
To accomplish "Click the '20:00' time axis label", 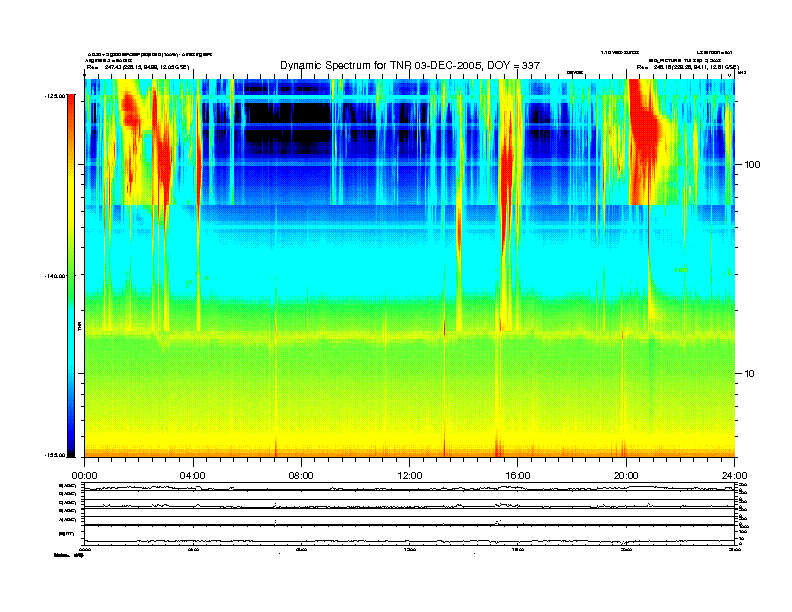I will [626, 476].
